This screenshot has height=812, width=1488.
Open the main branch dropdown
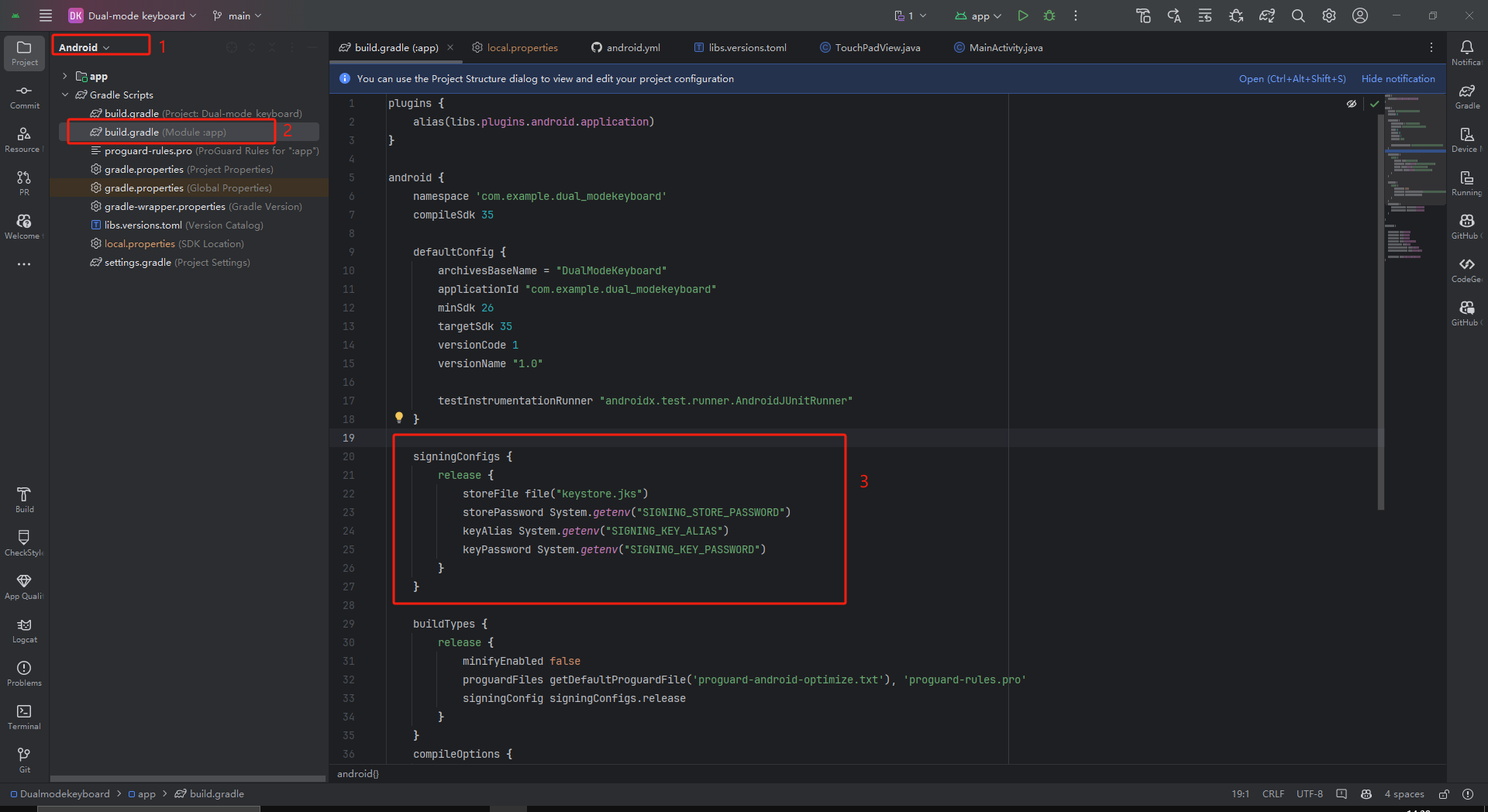click(236, 15)
